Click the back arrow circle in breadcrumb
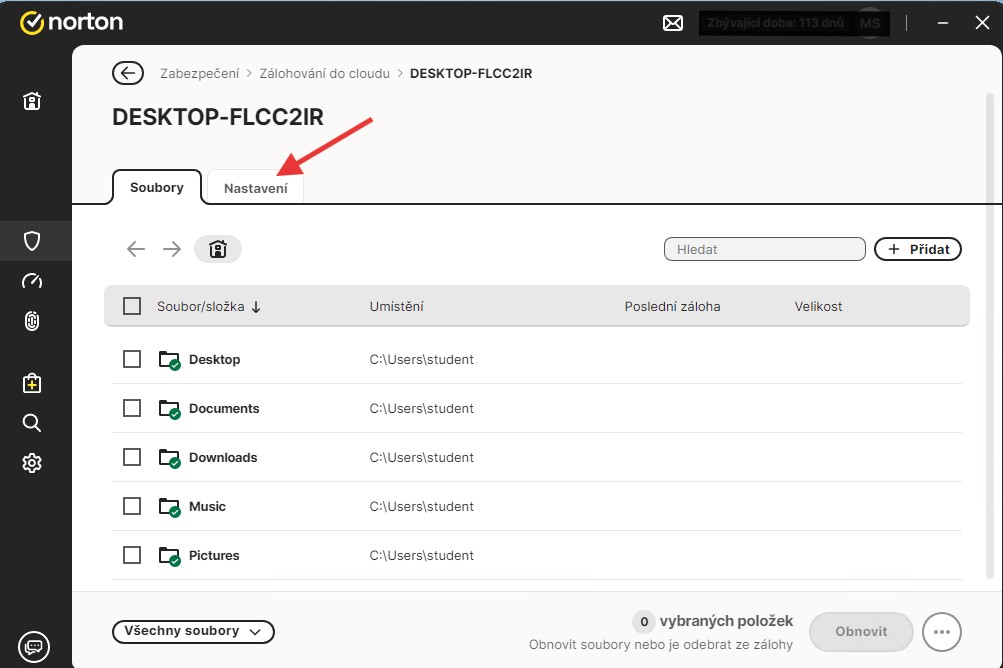This screenshot has width=1003, height=668. [127, 73]
